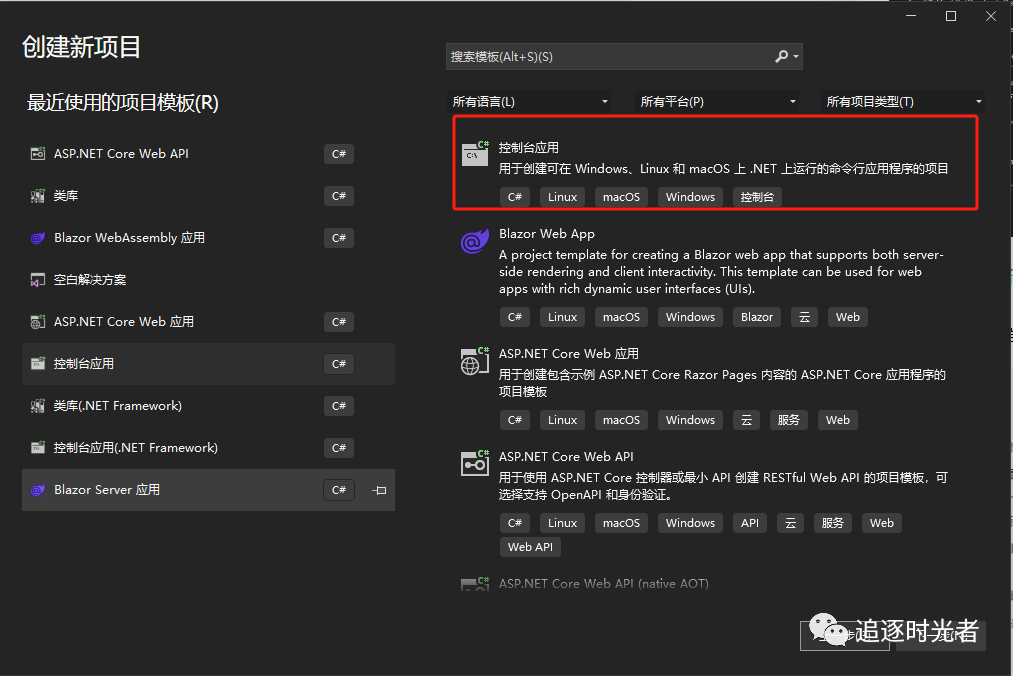Screen dimensions: 1013x676
Task: Click the 控制台应用 template description text
Action: tap(724, 169)
